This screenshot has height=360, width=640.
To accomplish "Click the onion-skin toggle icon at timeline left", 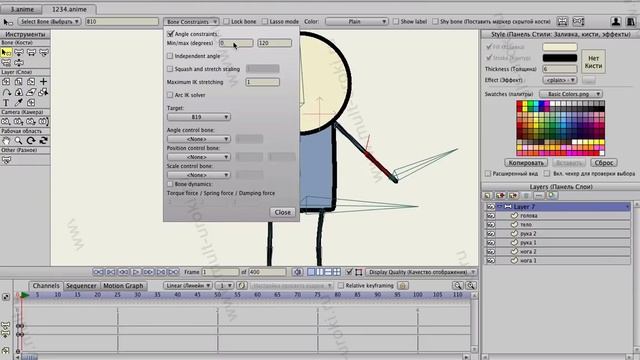I will click(5, 297).
